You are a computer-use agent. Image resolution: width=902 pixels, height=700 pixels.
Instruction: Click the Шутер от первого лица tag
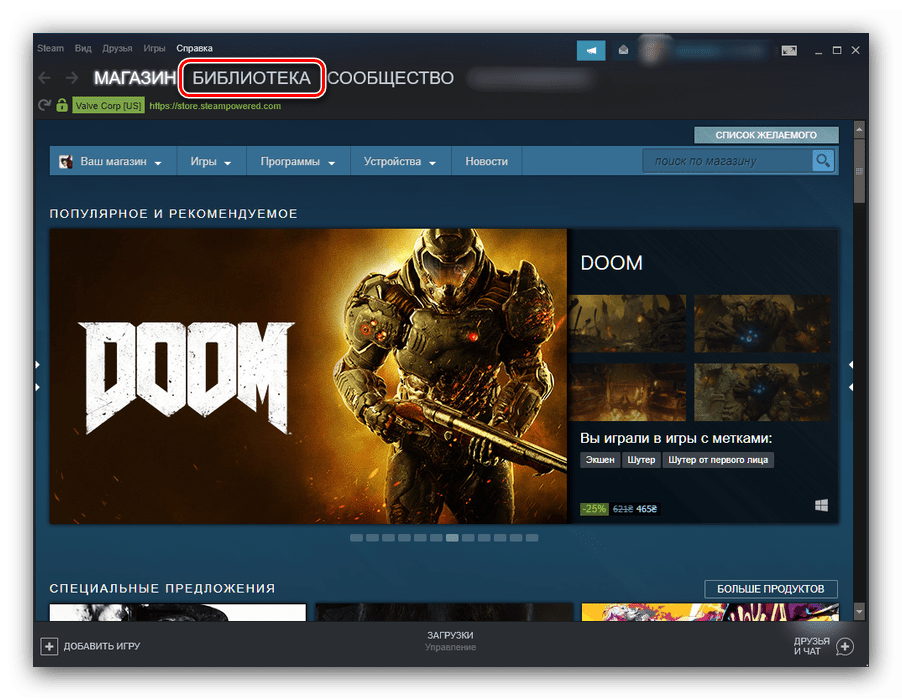(718, 460)
